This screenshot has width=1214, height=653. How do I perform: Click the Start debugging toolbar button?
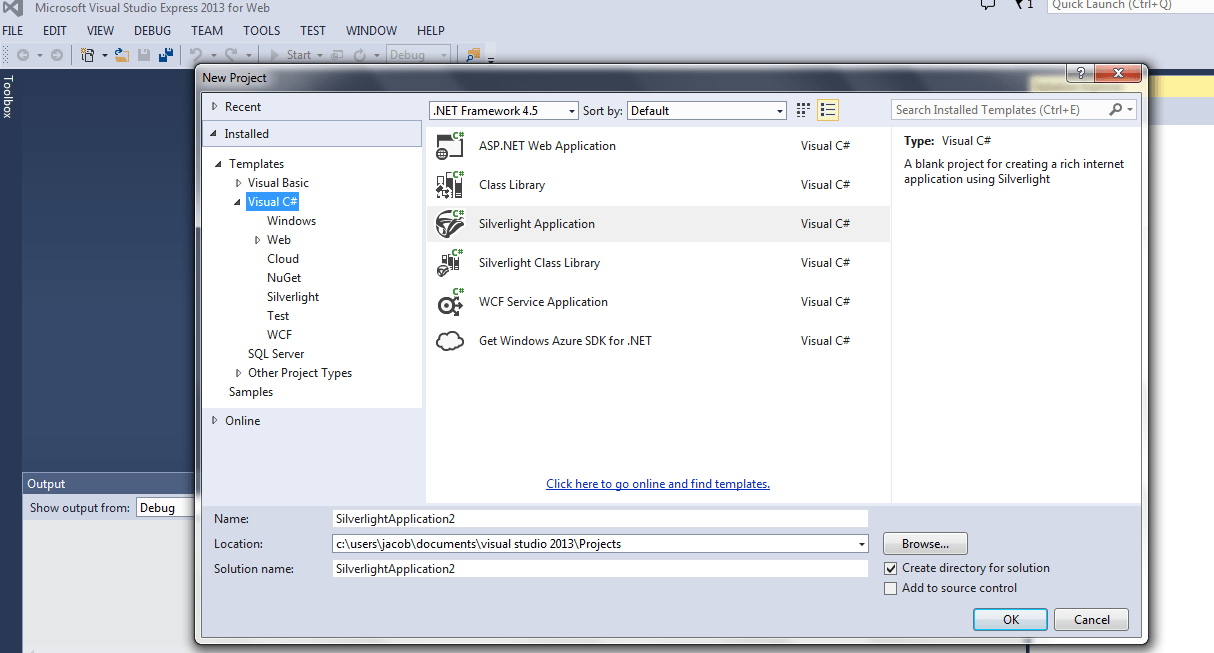[292, 55]
